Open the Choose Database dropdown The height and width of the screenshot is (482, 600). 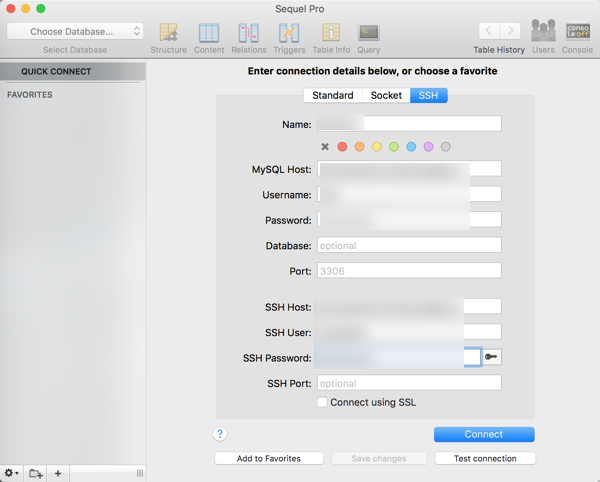coord(75,31)
